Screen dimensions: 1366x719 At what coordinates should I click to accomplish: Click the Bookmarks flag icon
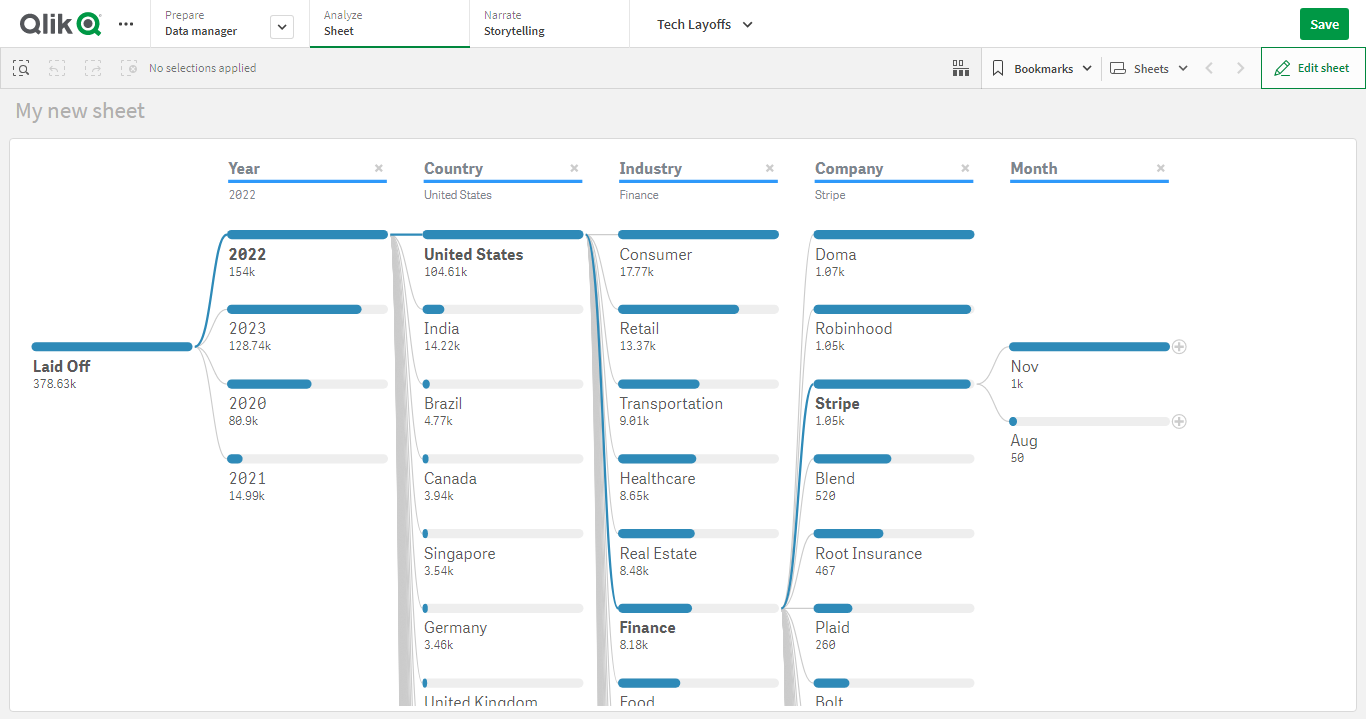coord(997,68)
